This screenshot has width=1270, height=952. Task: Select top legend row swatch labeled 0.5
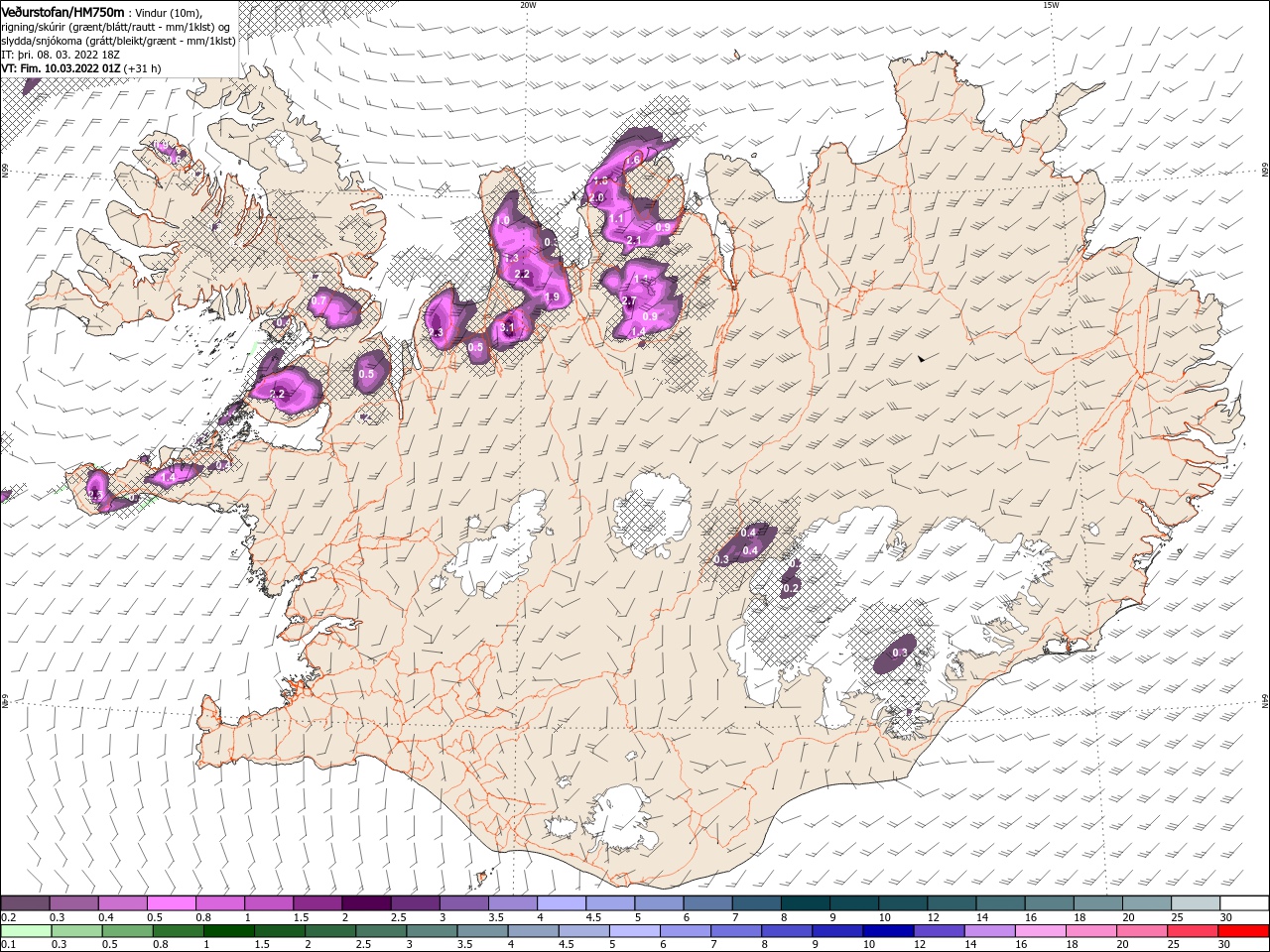[171, 903]
